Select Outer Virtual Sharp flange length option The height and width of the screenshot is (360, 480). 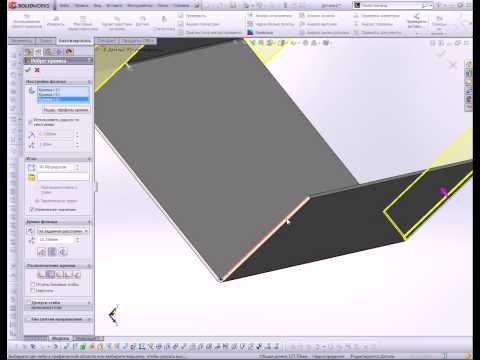click(42, 252)
